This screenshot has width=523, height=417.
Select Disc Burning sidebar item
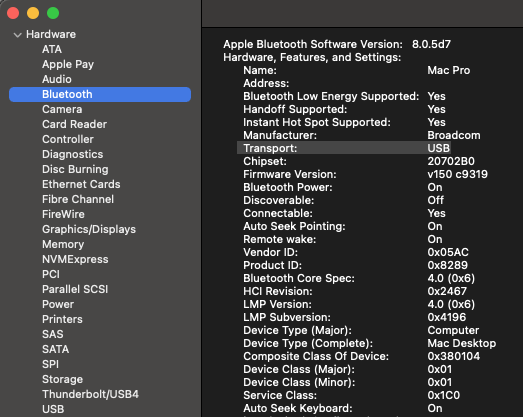point(75,169)
